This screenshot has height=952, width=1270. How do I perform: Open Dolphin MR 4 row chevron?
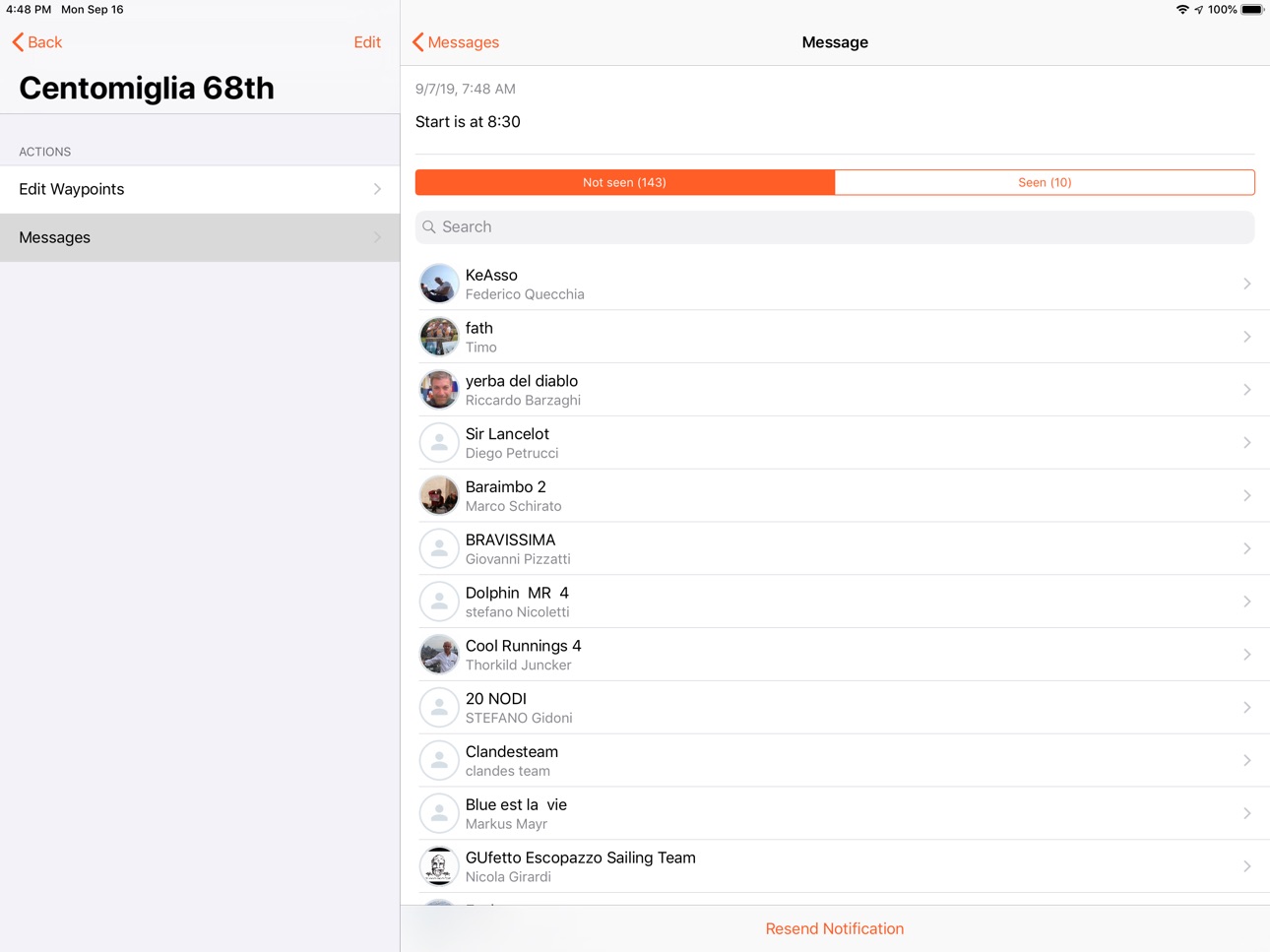coord(1247,602)
